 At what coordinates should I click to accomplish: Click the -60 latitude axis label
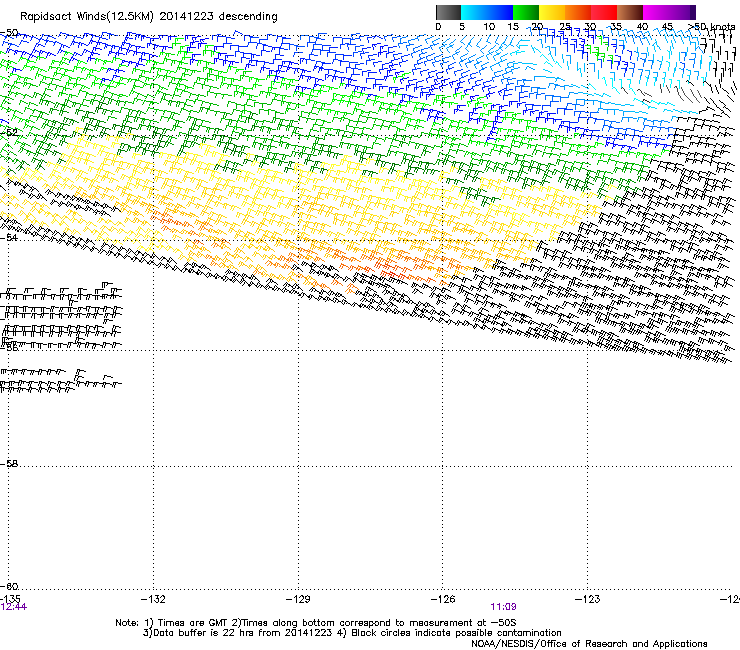[9, 587]
